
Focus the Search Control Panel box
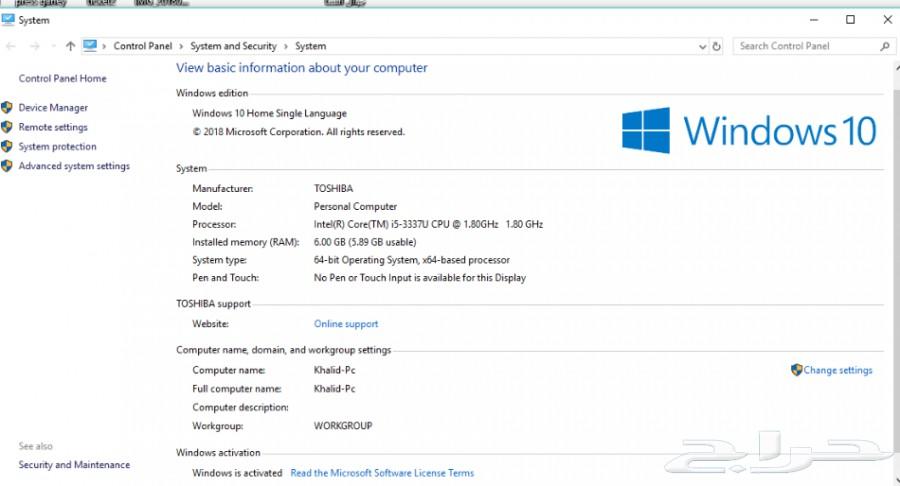point(805,46)
